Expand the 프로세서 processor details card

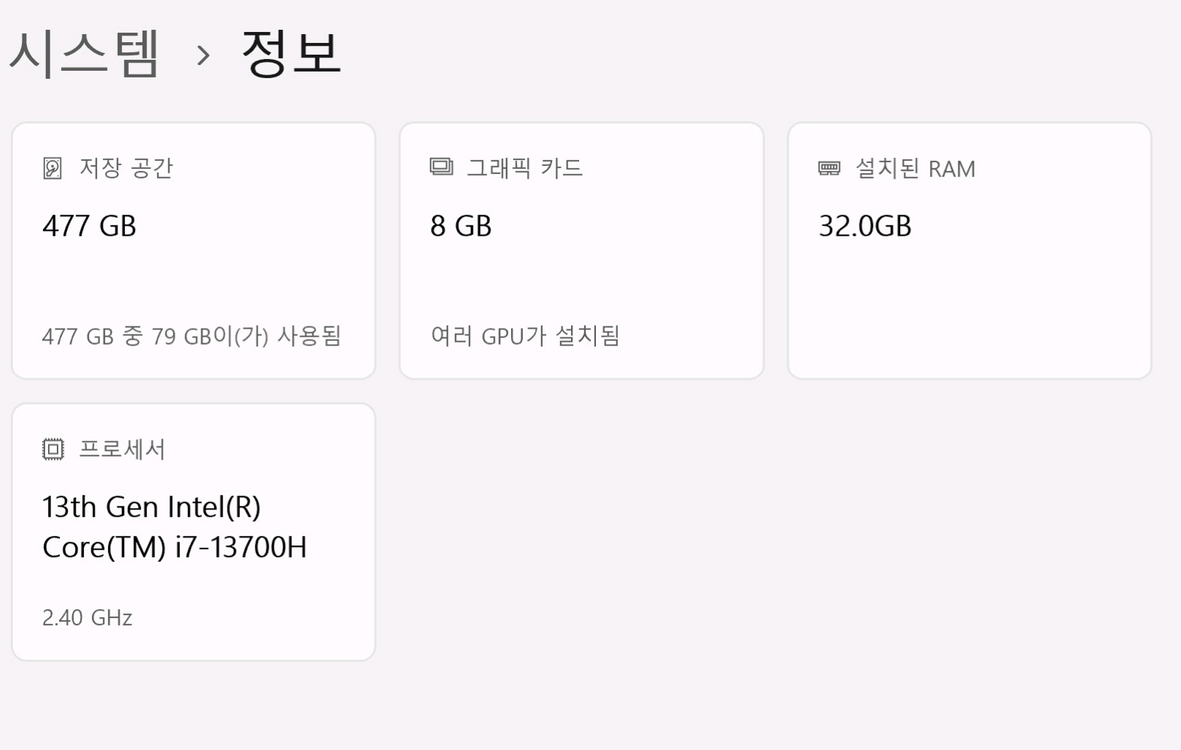coord(193,530)
